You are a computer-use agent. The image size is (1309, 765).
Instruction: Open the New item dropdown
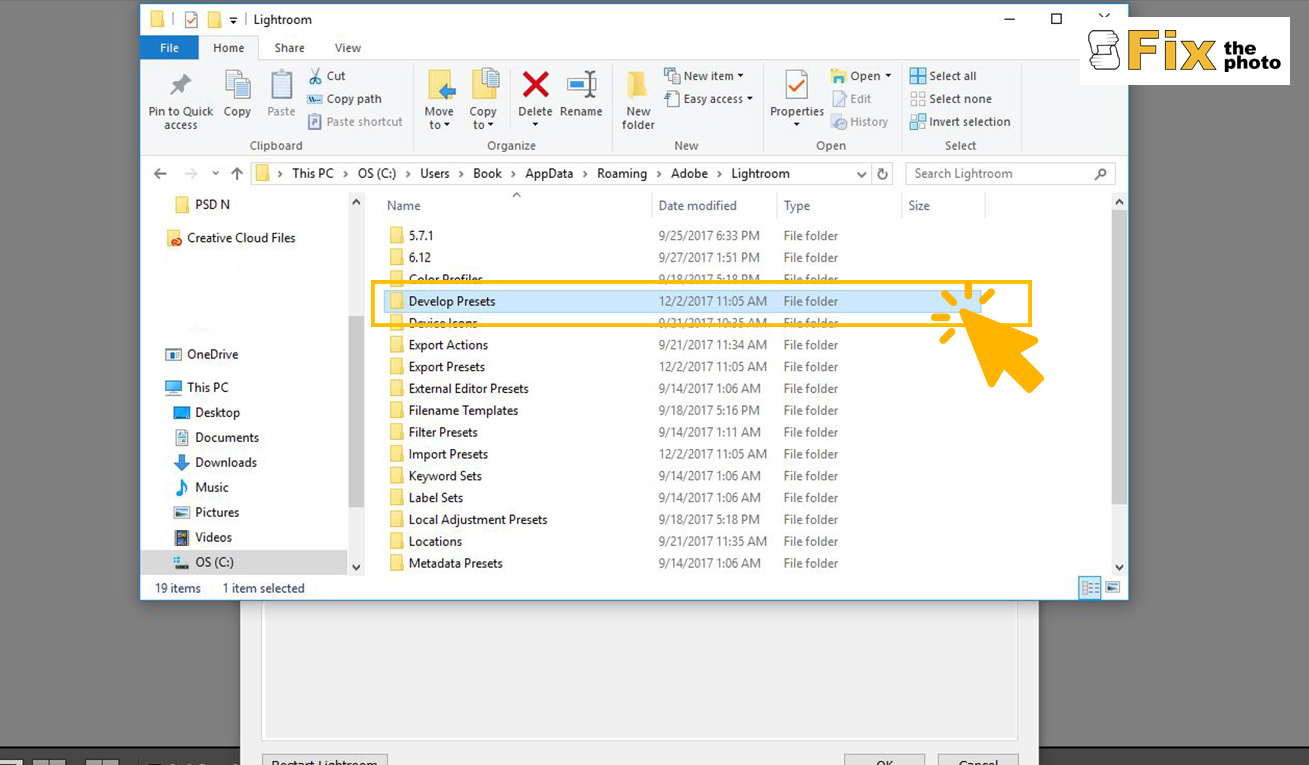(x=704, y=76)
